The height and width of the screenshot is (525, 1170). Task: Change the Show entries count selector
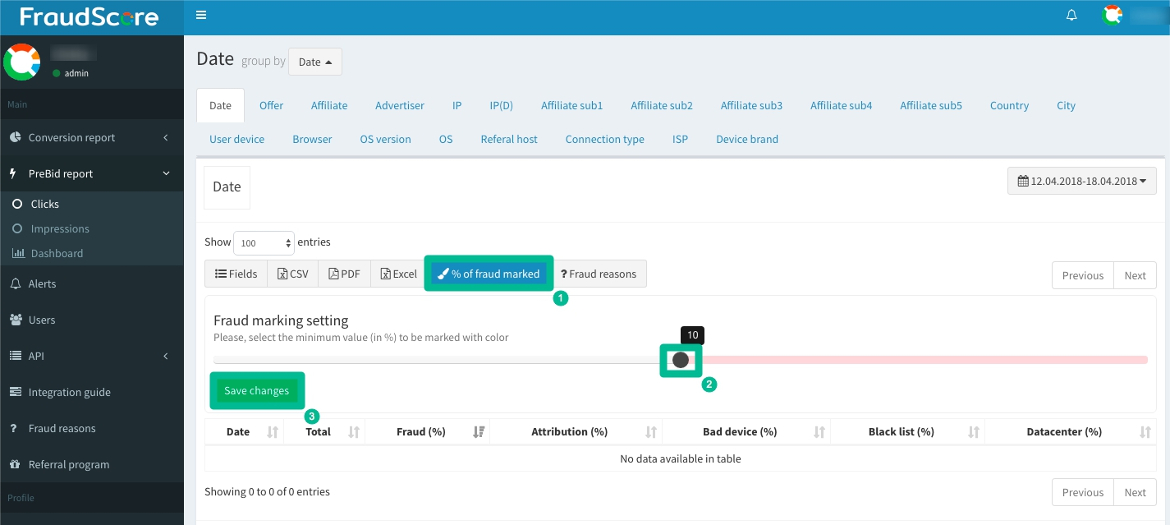pos(264,243)
